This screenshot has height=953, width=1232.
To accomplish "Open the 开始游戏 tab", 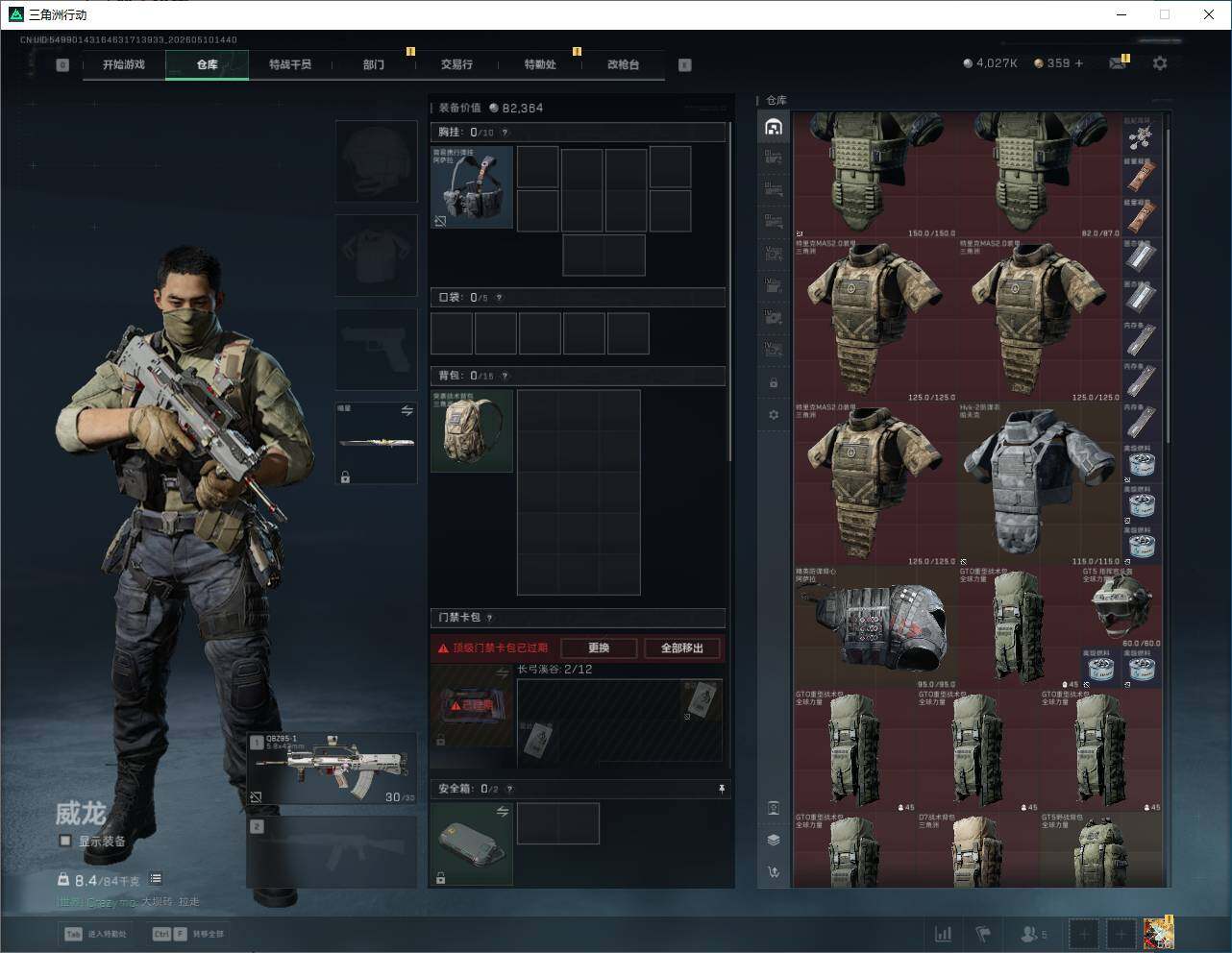I will click(124, 64).
